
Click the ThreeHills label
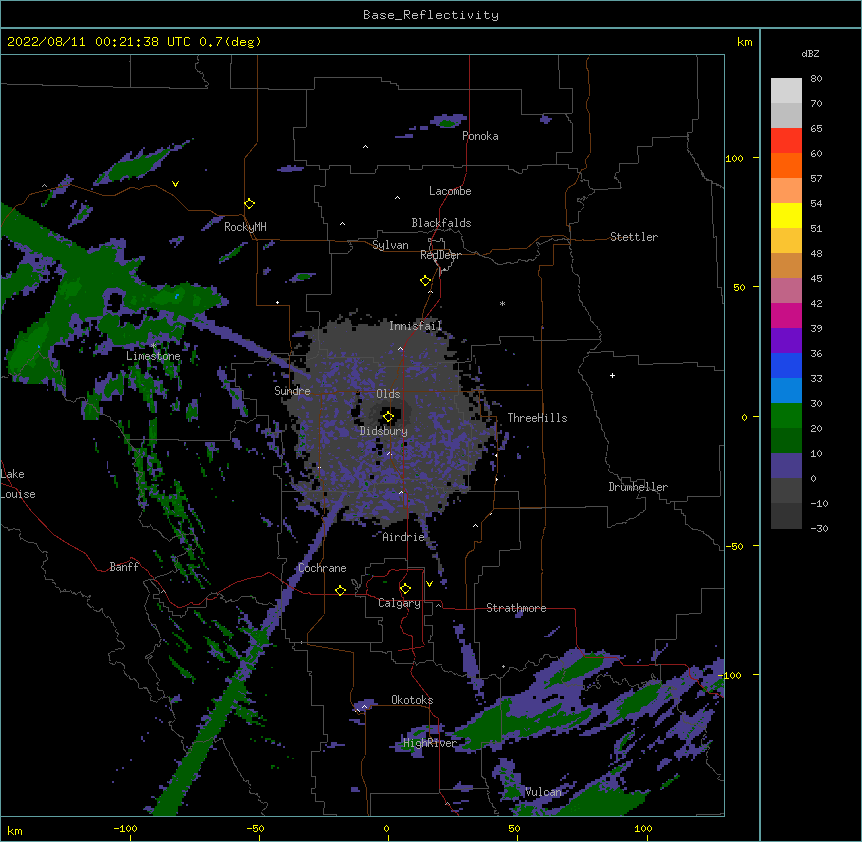coord(537,418)
